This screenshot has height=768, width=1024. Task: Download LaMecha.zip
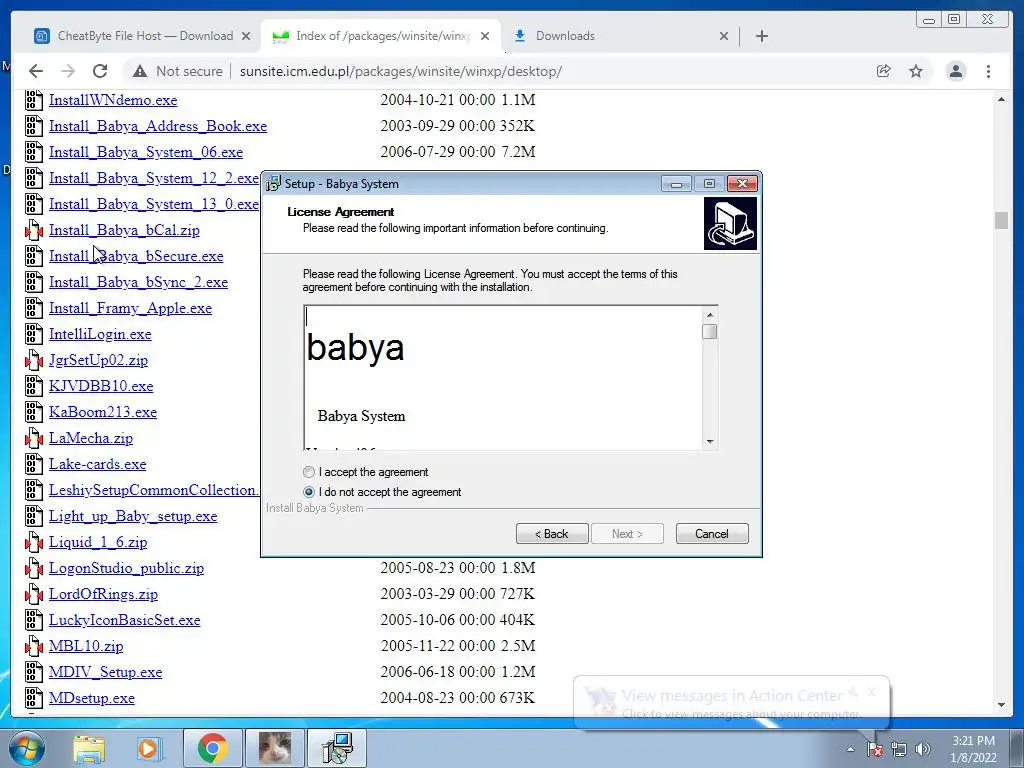(x=91, y=438)
